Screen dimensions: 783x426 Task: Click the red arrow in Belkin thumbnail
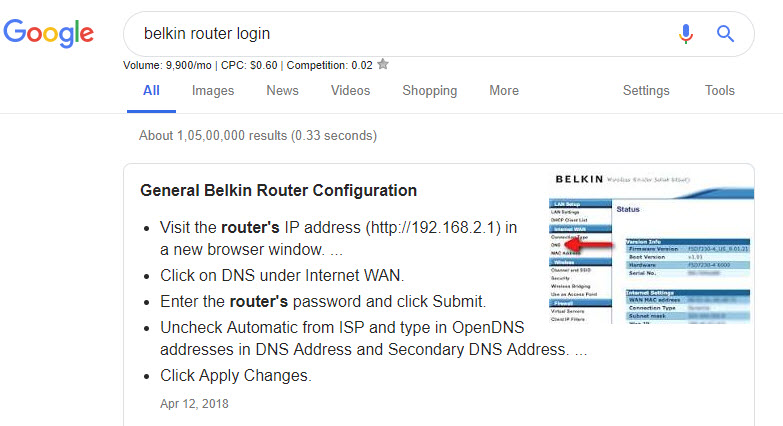589,244
